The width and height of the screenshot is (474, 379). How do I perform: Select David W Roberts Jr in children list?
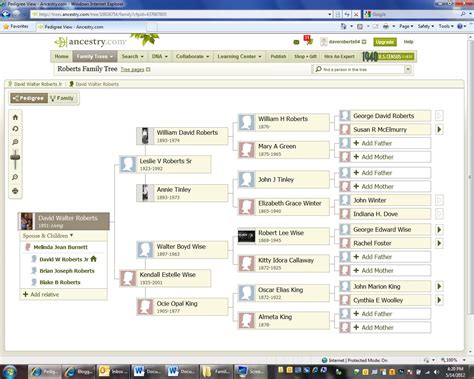64,259
